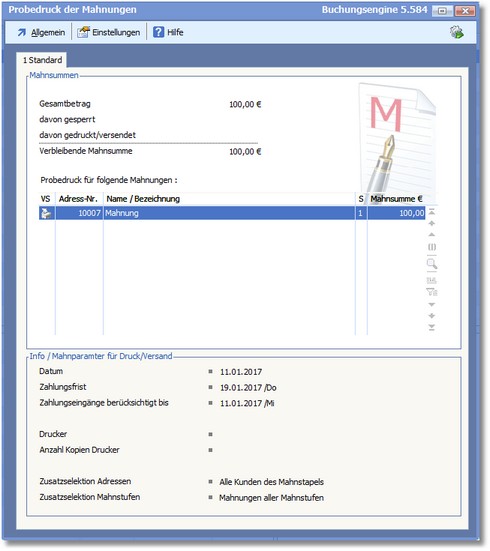Click the printer icon in the VS column

coord(46,213)
